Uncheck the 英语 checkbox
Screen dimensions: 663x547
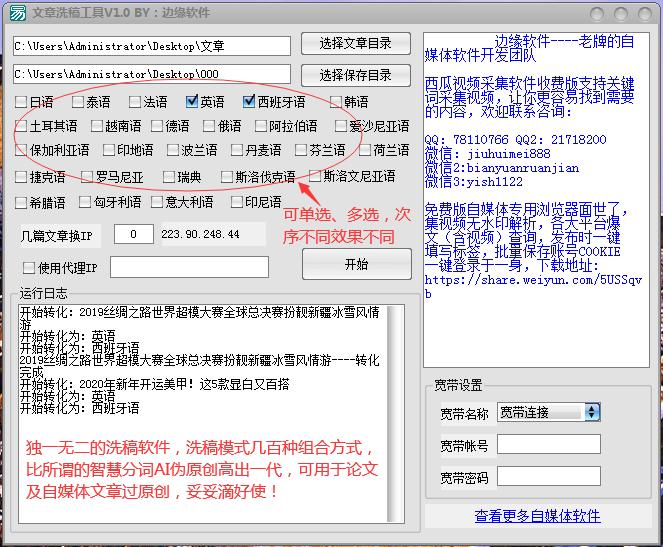pyautogui.click(x=192, y=101)
